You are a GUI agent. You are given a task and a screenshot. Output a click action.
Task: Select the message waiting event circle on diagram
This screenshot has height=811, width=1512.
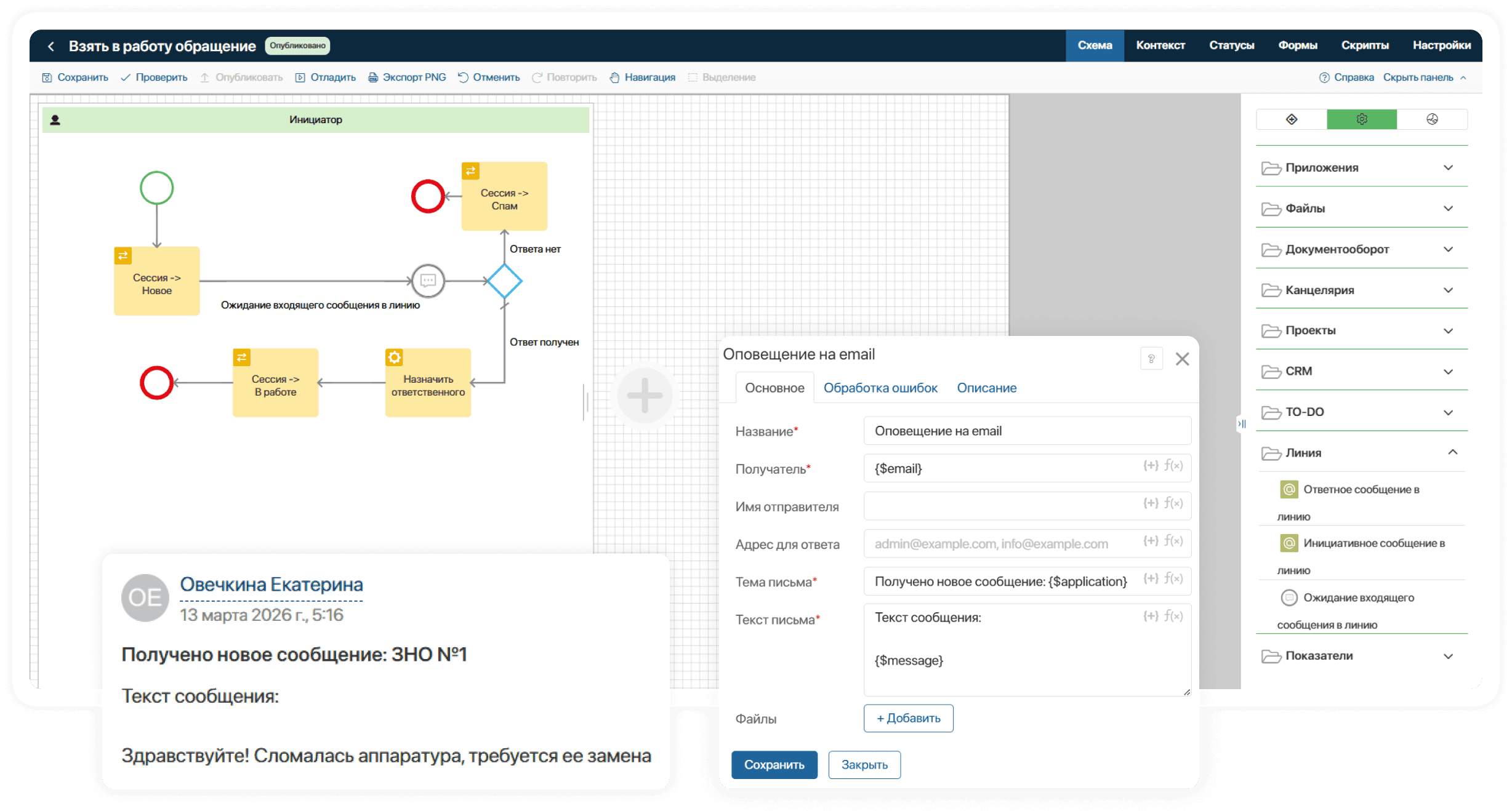pyautogui.click(x=428, y=281)
